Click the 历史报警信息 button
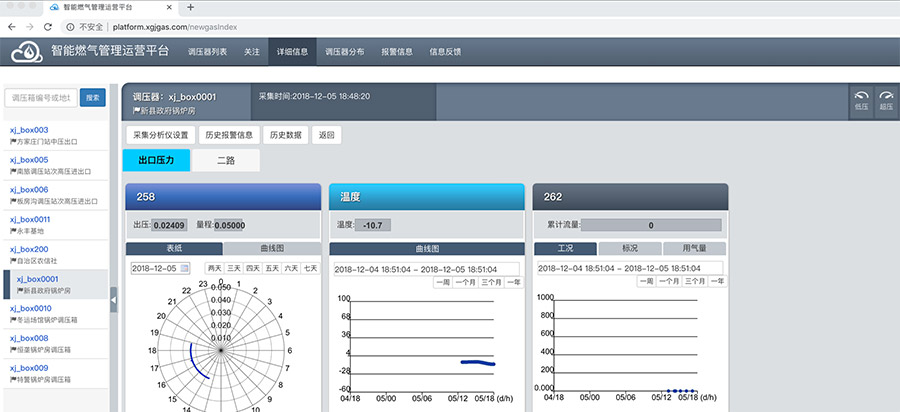 229,135
